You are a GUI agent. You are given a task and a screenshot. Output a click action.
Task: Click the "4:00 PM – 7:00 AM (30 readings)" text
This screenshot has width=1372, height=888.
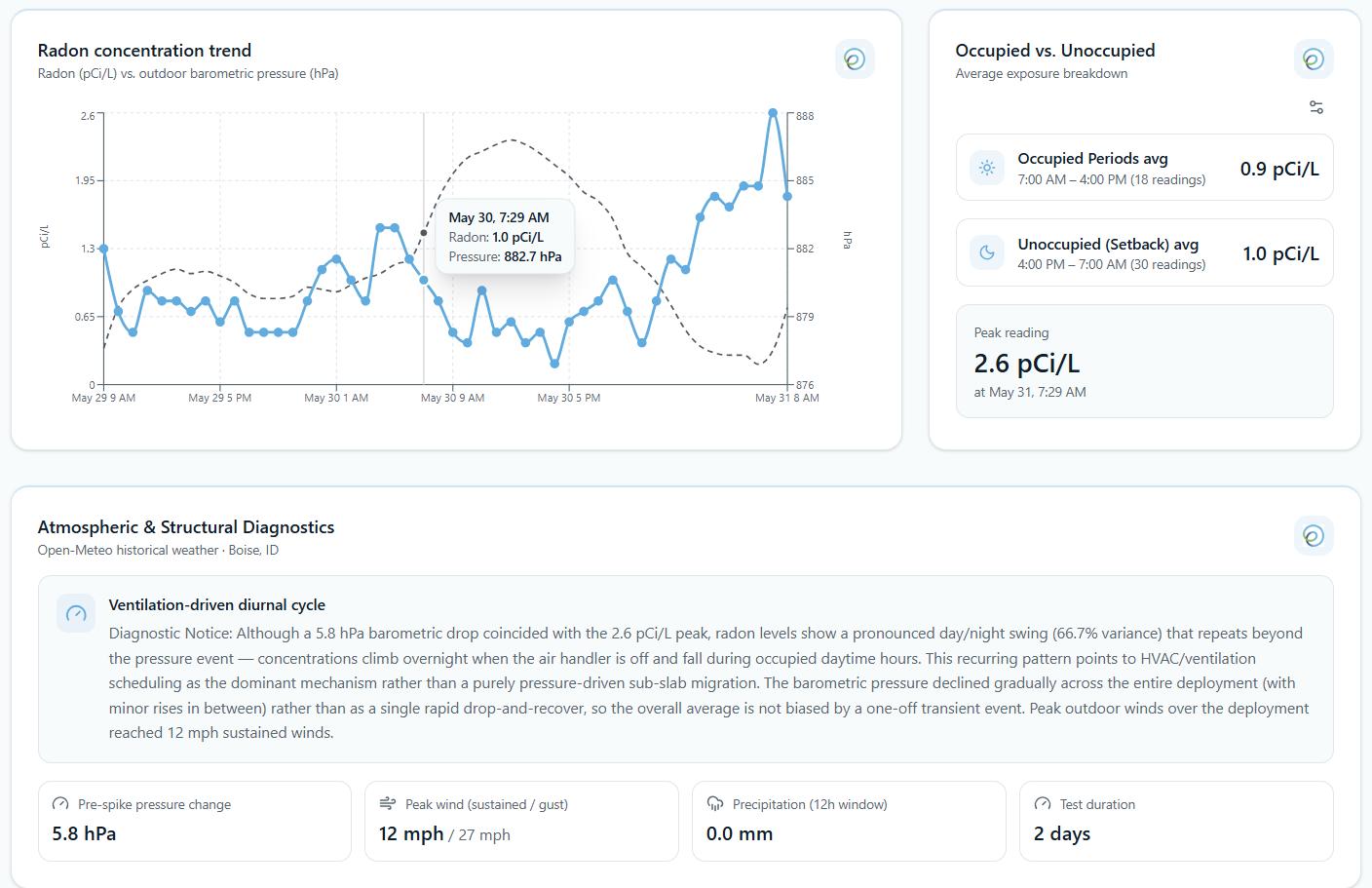pos(1112,264)
